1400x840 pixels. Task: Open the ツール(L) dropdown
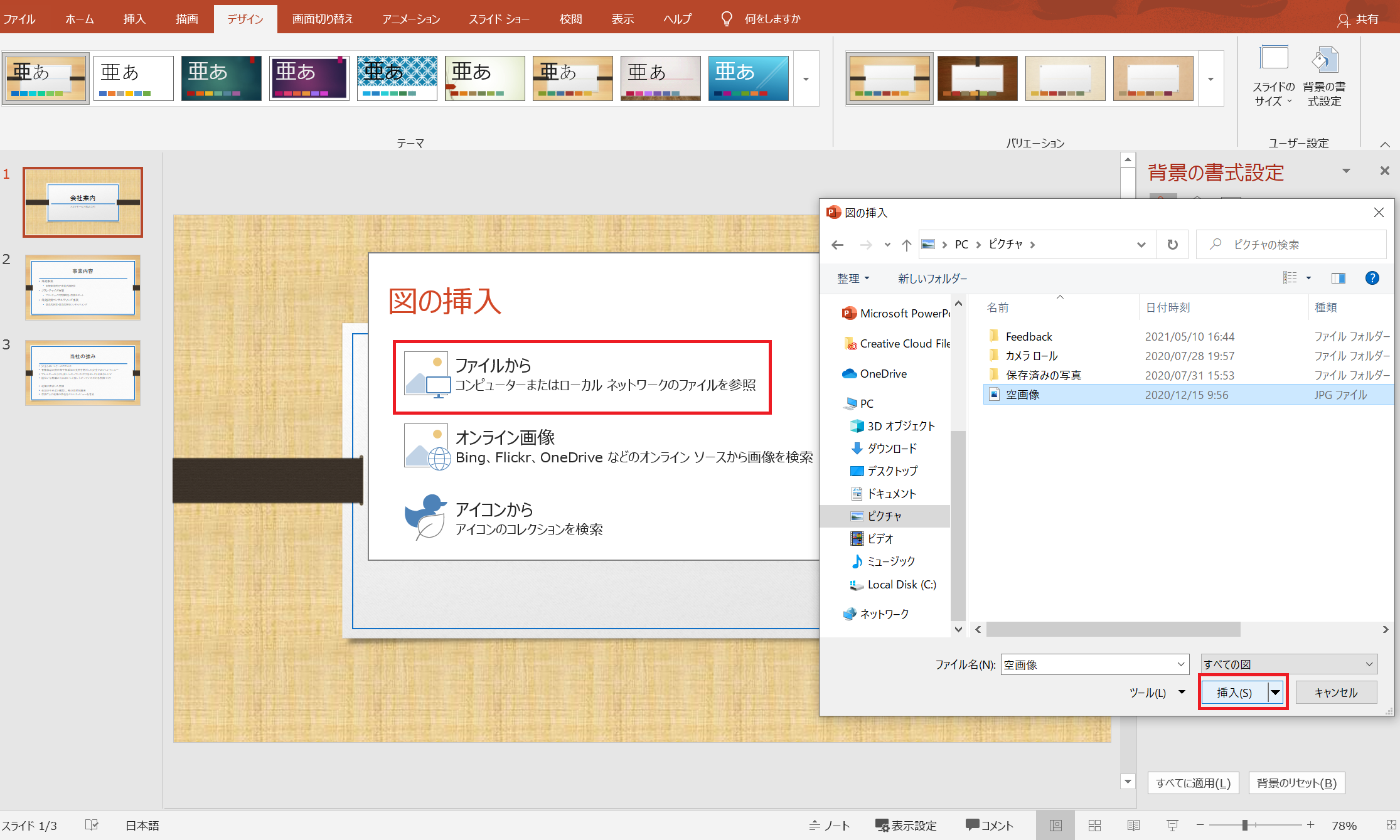tap(1157, 693)
